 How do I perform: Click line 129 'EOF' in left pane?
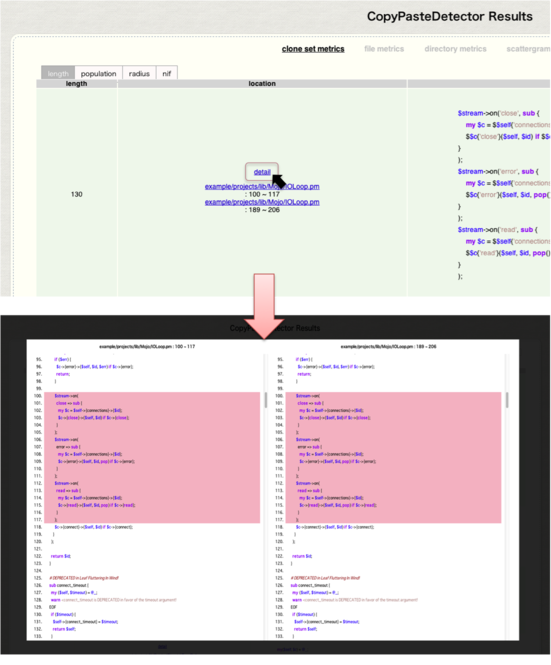[x=53, y=607]
